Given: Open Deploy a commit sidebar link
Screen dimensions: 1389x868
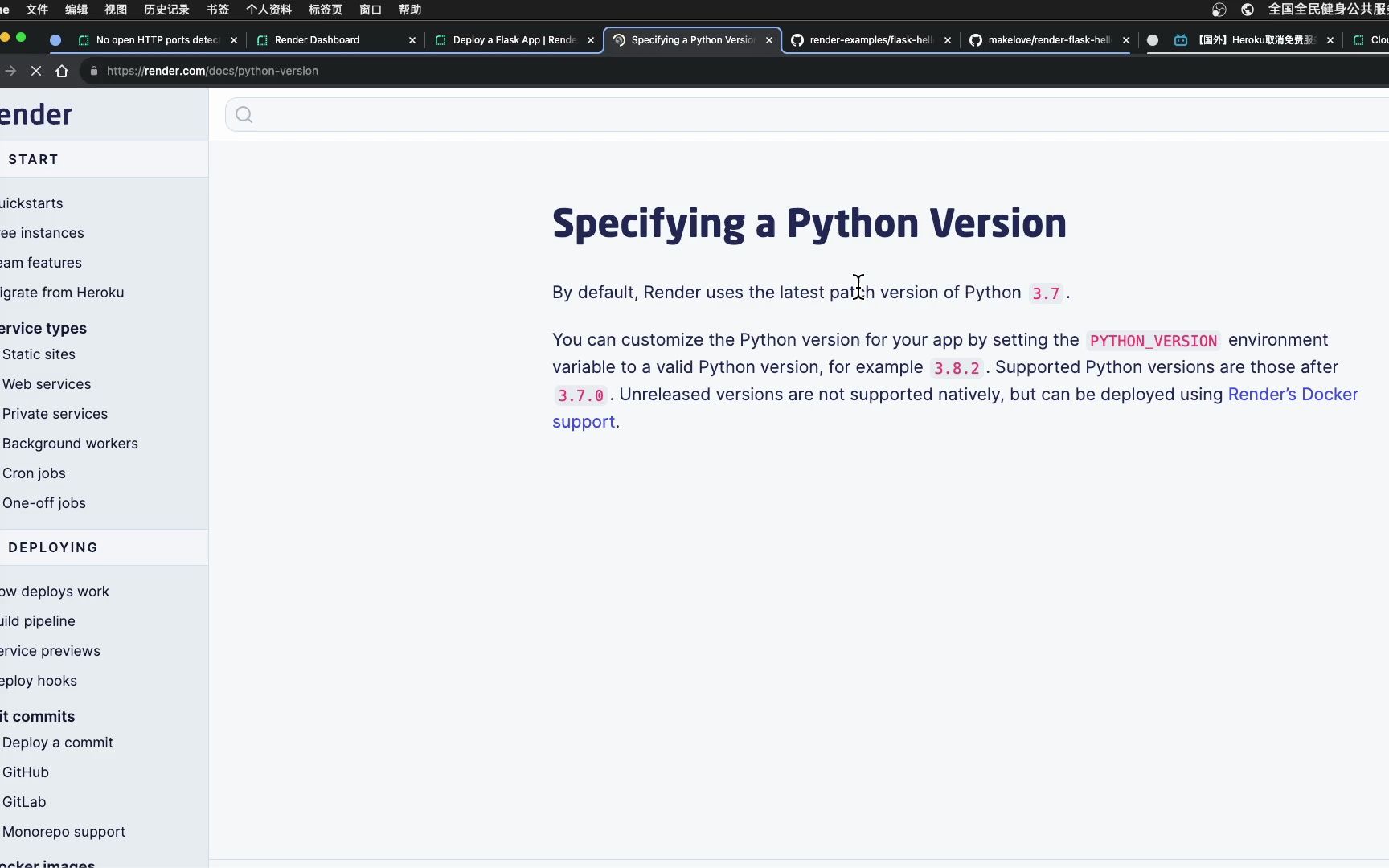Looking at the screenshot, I should [58, 743].
